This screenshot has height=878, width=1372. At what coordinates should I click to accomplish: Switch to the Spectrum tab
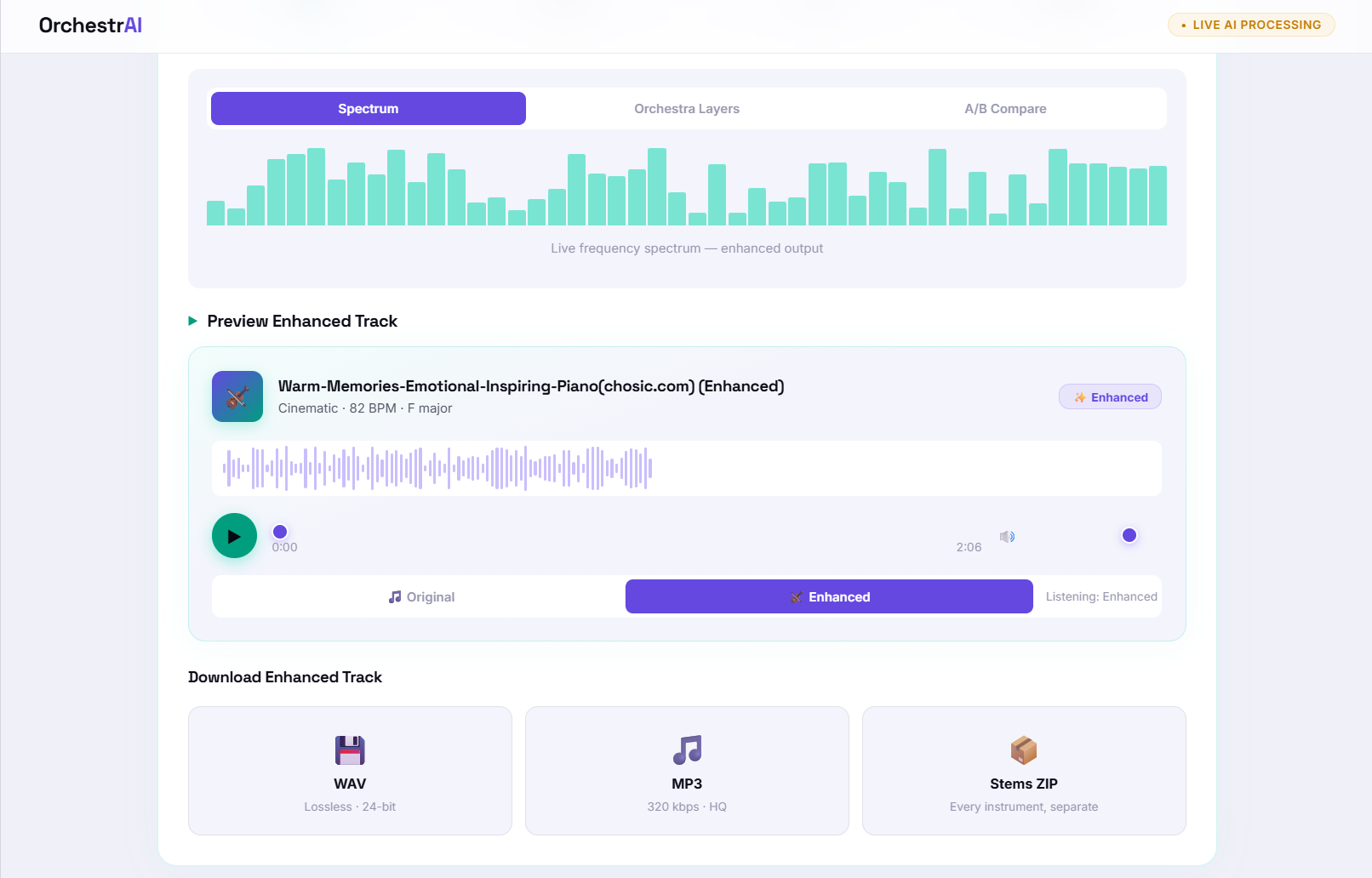368,109
